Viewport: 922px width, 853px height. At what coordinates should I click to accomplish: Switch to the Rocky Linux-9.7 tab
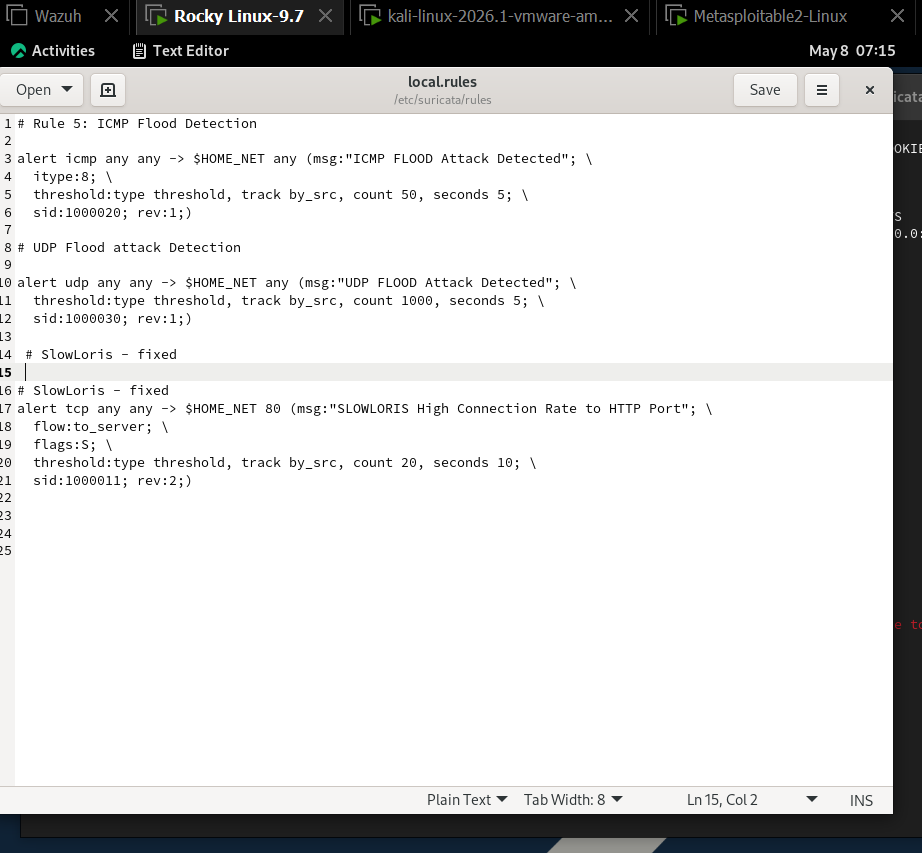(x=239, y=16)
